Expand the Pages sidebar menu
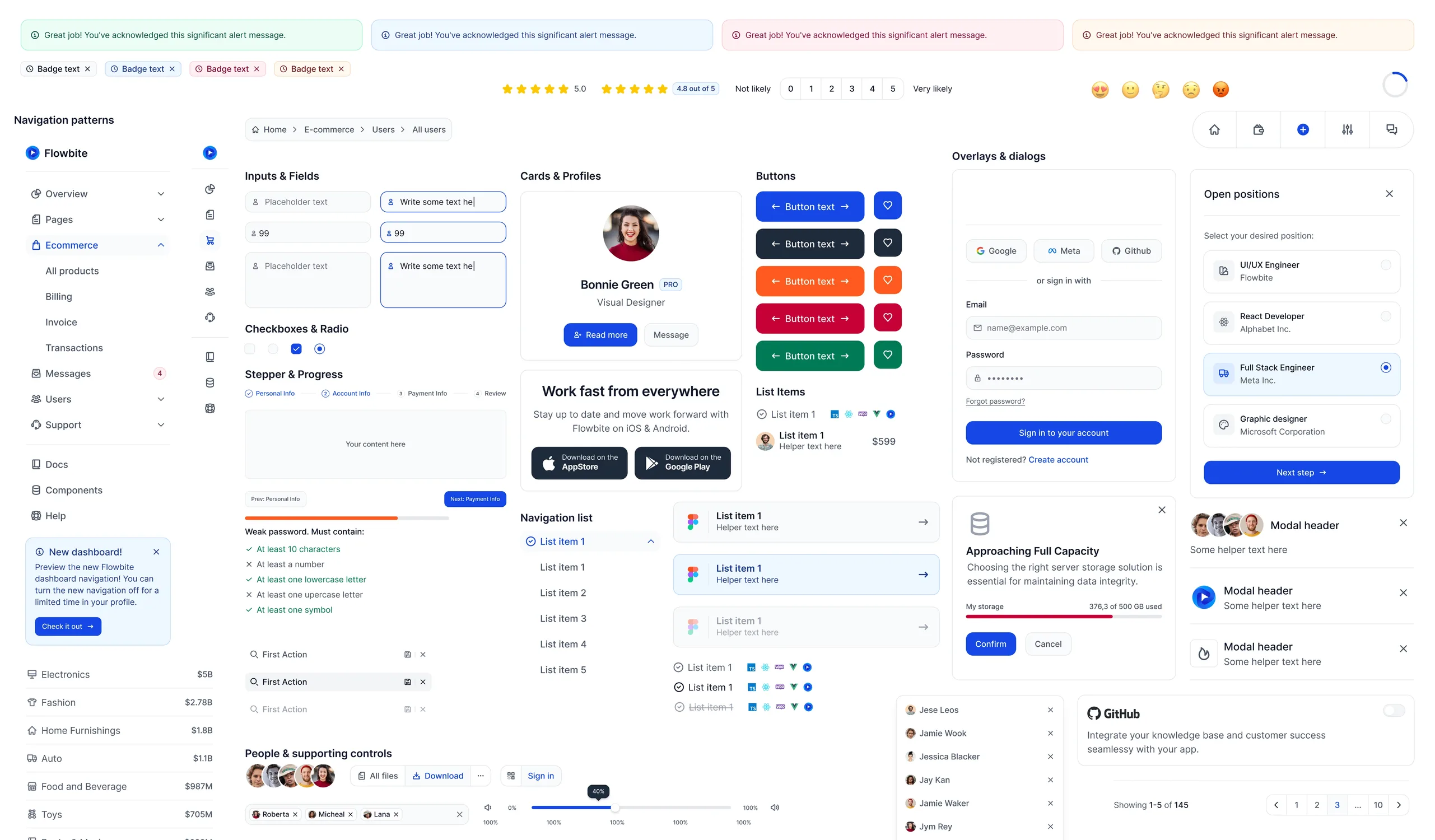1435x840 pixels. point(98,220)
